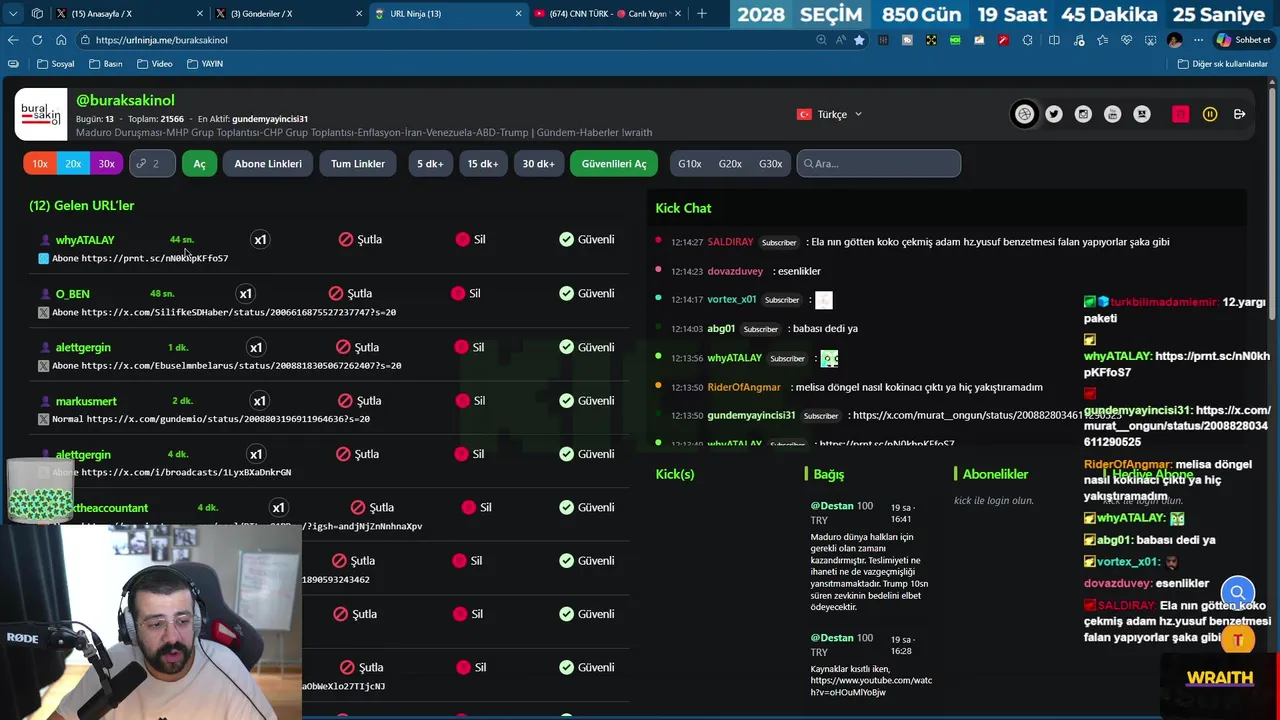Toggle the G30x filter
The width and height of the screenshot is (1280, 720).
tap(770, 163)
